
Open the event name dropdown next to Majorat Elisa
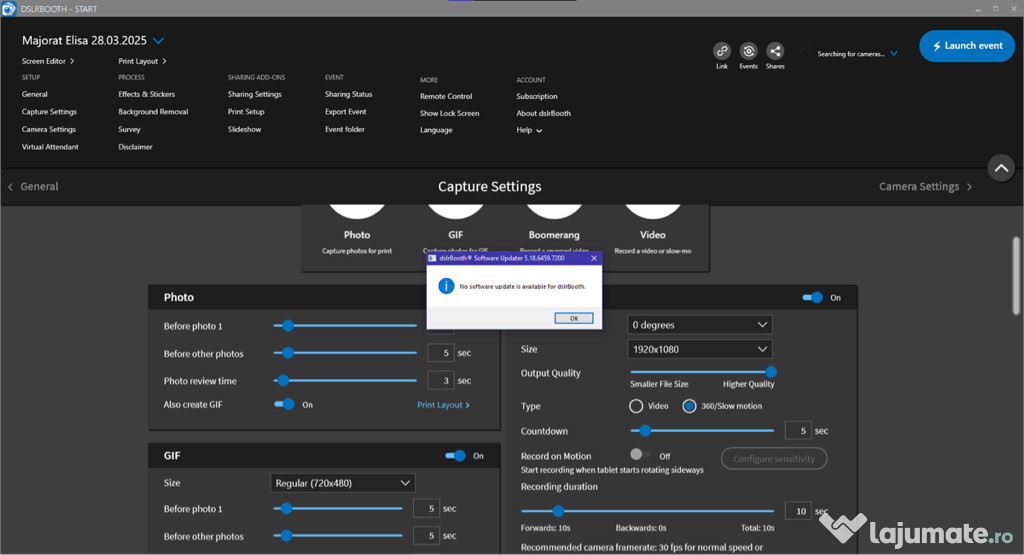coord(158,40)
